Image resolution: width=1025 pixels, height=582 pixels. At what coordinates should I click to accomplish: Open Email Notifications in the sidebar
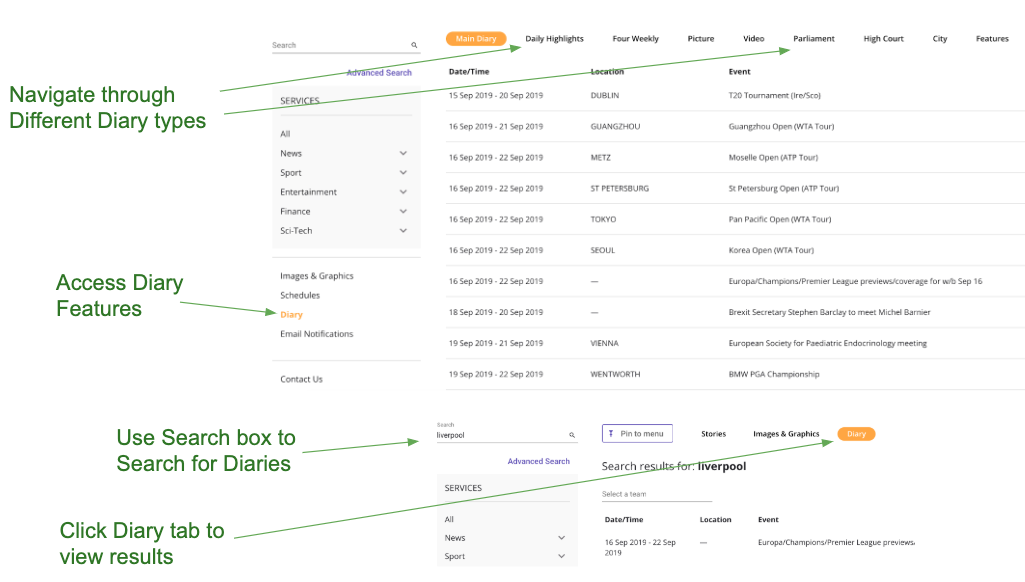click(x=316, y=334)
